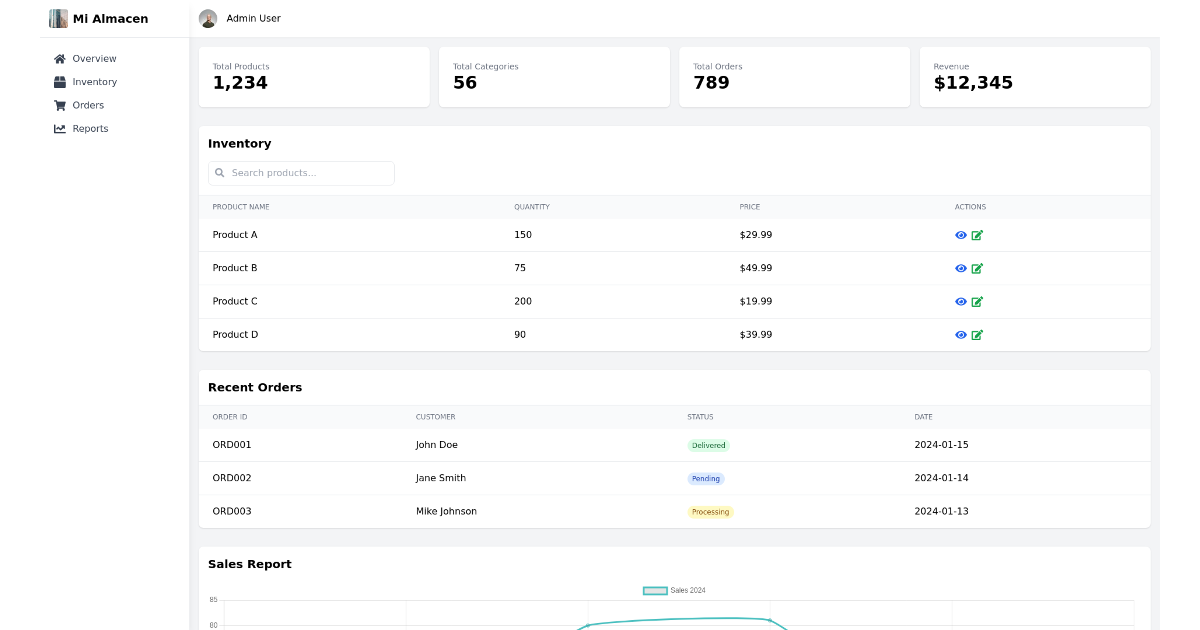1200x630 pixels.
Task: Toggle the eye icon on Product D row
Action: 960,334
